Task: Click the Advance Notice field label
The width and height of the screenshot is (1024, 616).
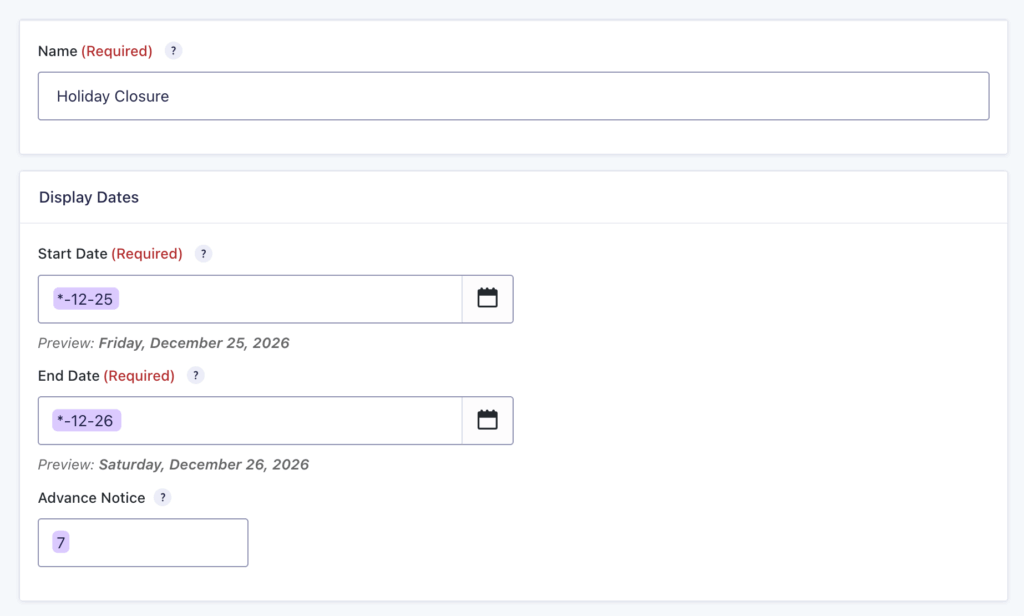Action: [x=90, y=497]
